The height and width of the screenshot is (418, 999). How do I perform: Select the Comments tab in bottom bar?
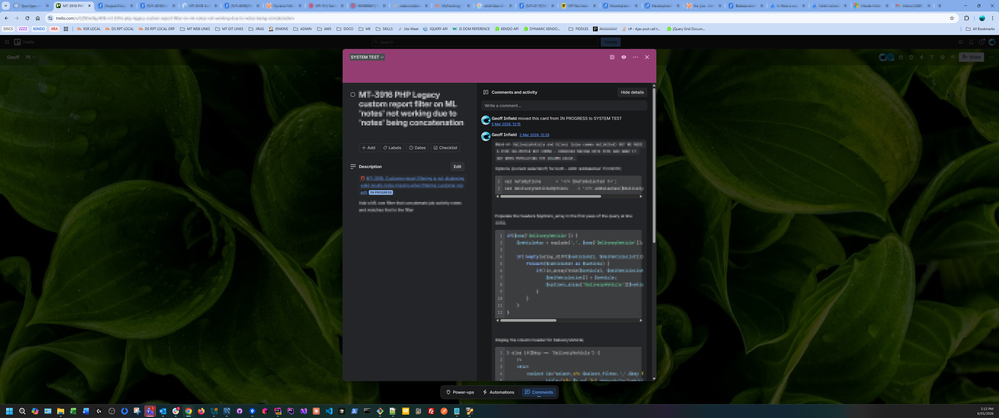[538, 392]
